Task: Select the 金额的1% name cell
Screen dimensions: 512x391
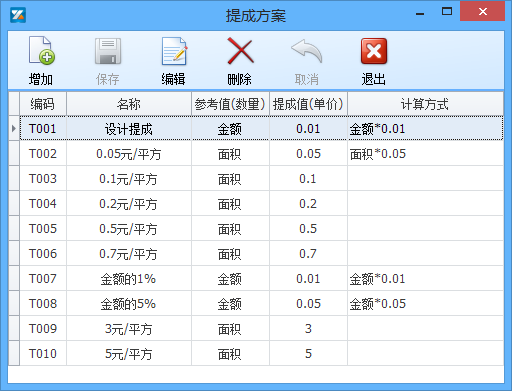Action: click(129, 278)
